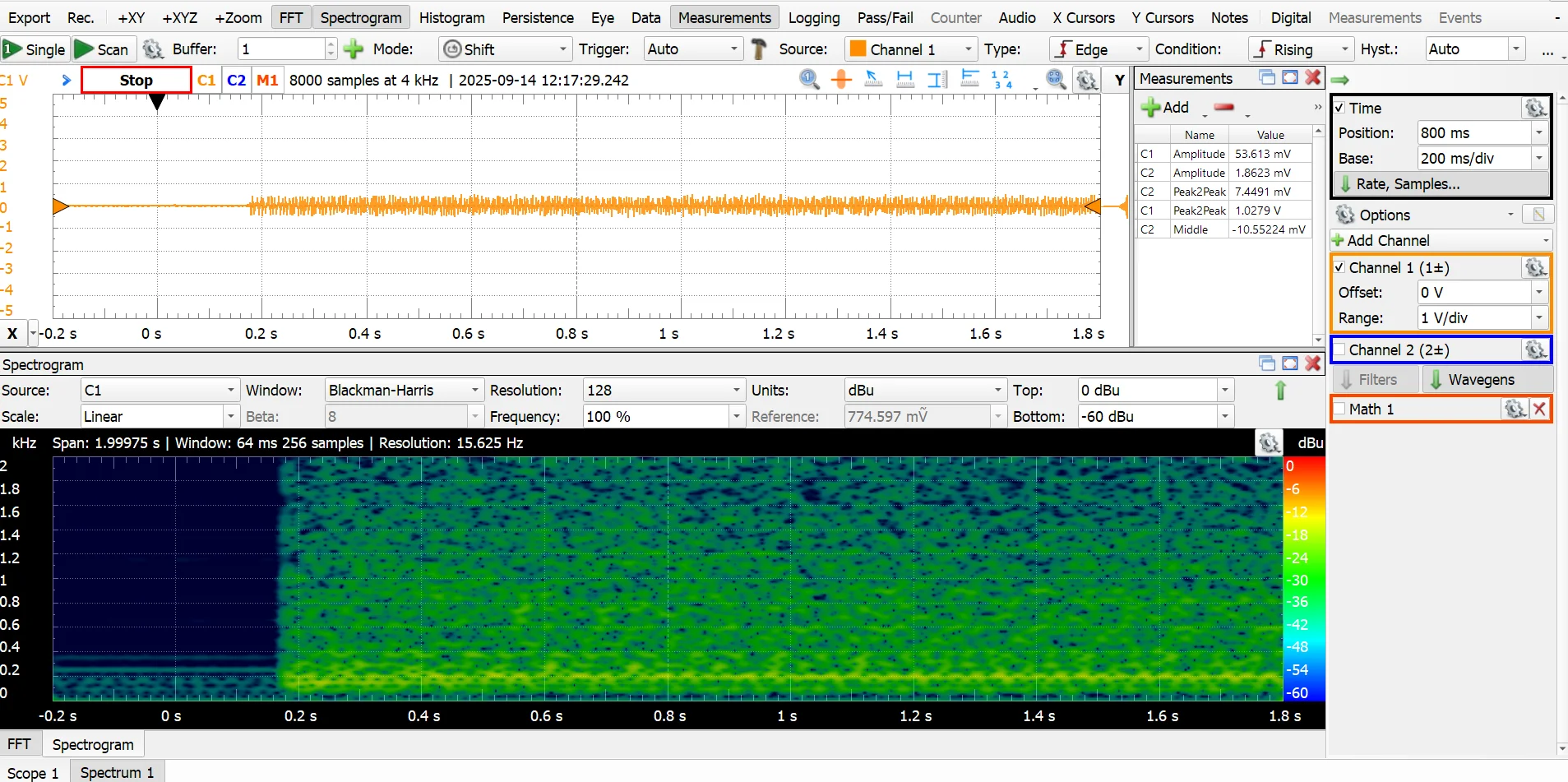The width and height of the screenshot is (1568, 782).
Task: Uncheck the Channel 1 checkbox
Action: click(1340, 267)
